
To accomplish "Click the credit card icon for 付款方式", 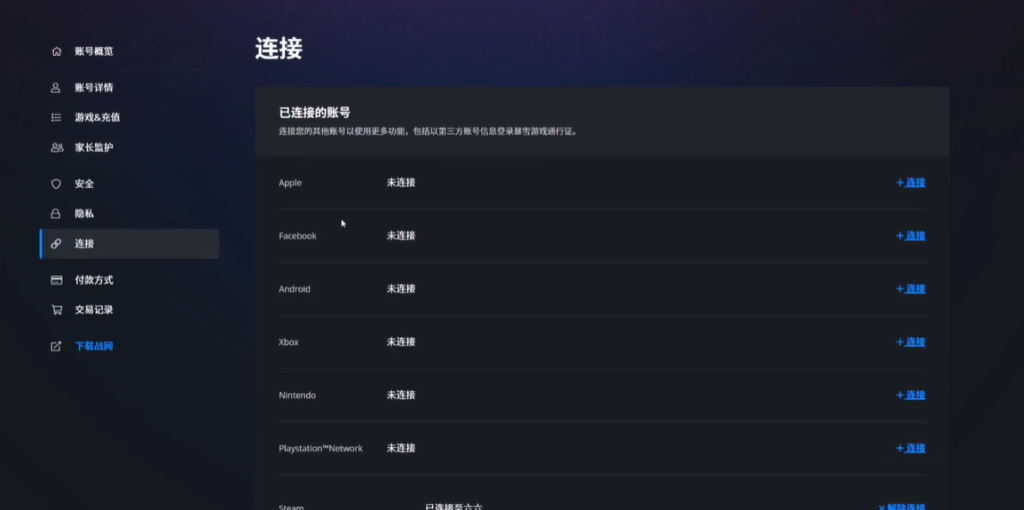I will 56,280.
